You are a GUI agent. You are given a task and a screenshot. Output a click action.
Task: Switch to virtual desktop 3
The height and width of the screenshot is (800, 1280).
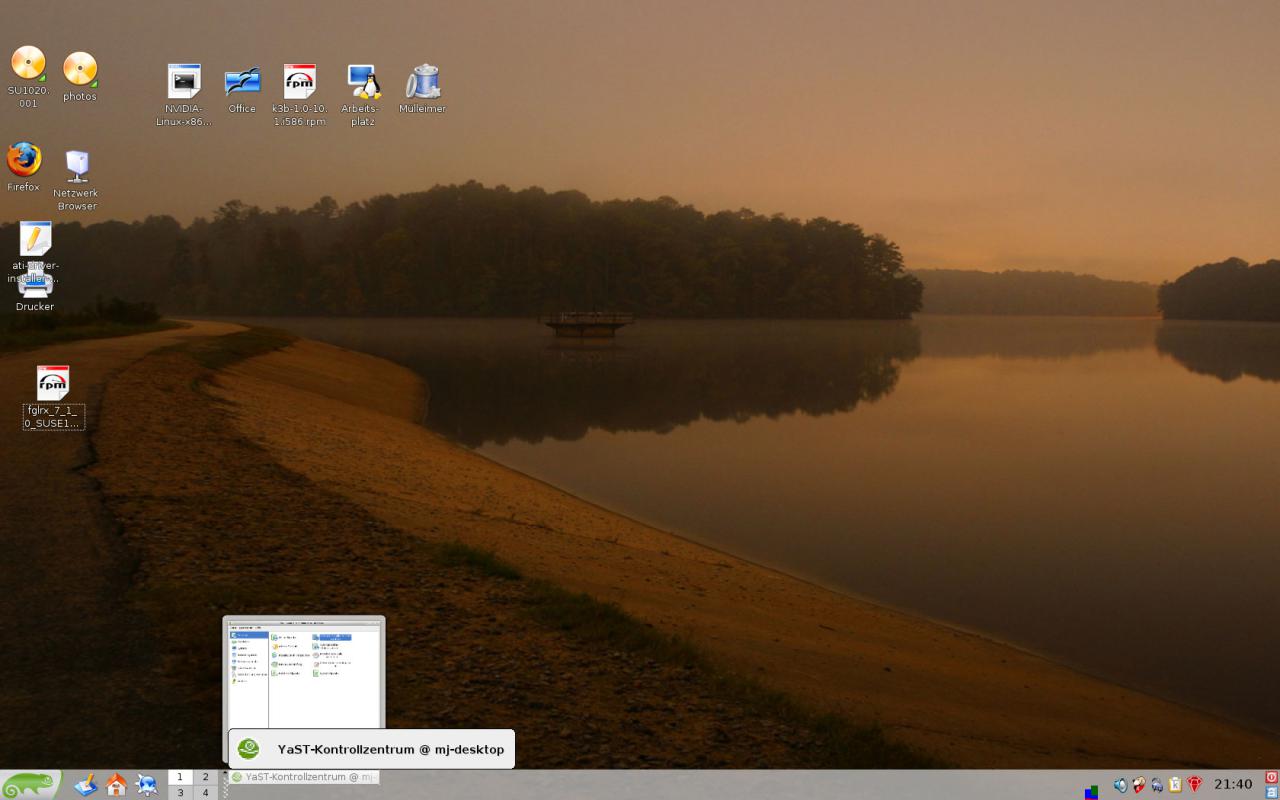coord(180,792)
